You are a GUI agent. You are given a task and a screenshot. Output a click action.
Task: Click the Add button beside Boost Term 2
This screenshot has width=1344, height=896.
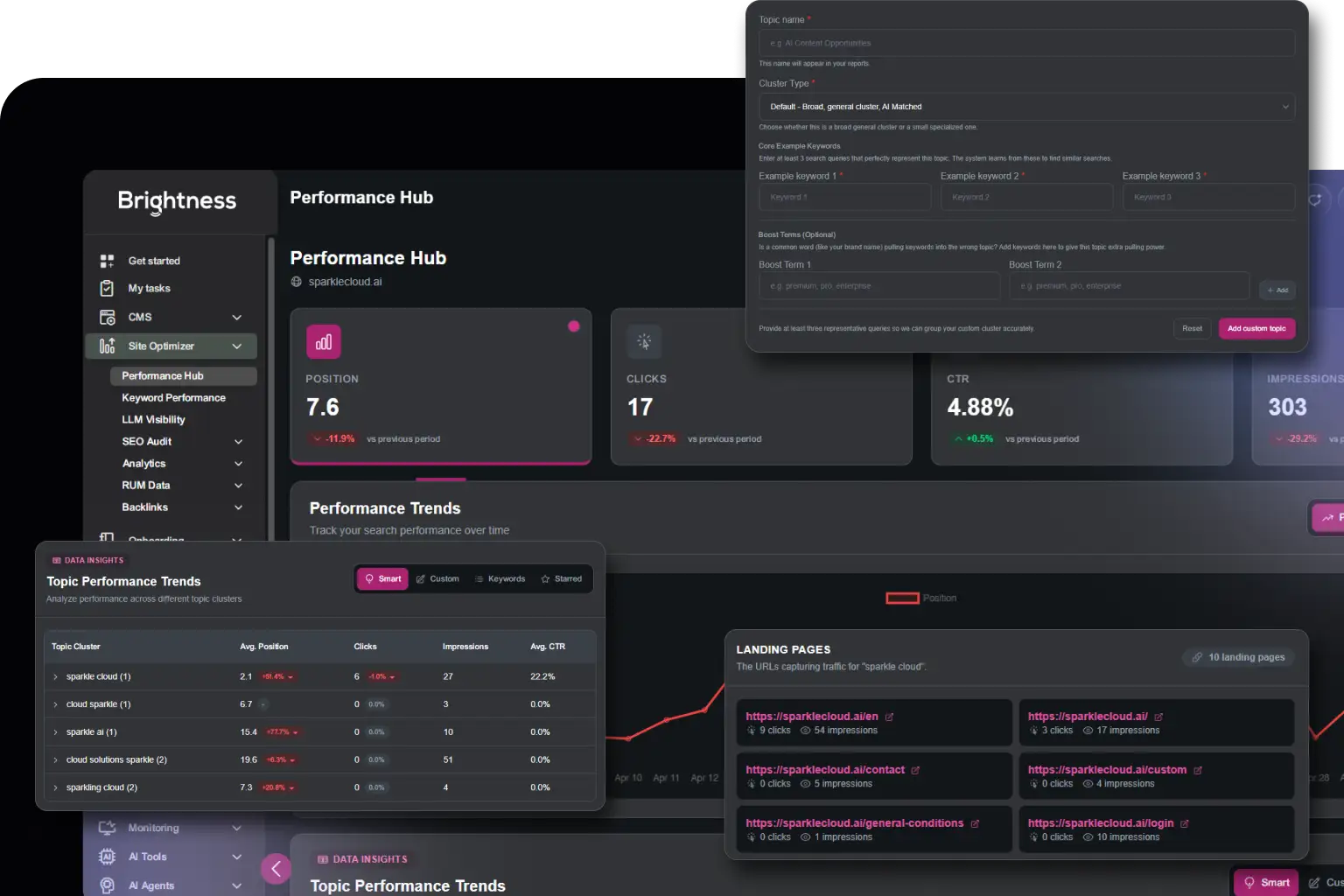[1277, 290]
